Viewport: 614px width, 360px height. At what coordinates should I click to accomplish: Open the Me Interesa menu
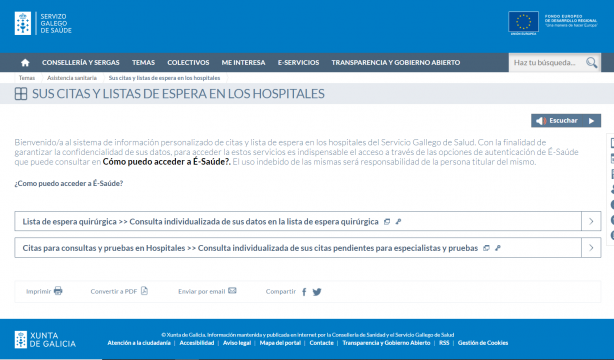tap(244, 63)
